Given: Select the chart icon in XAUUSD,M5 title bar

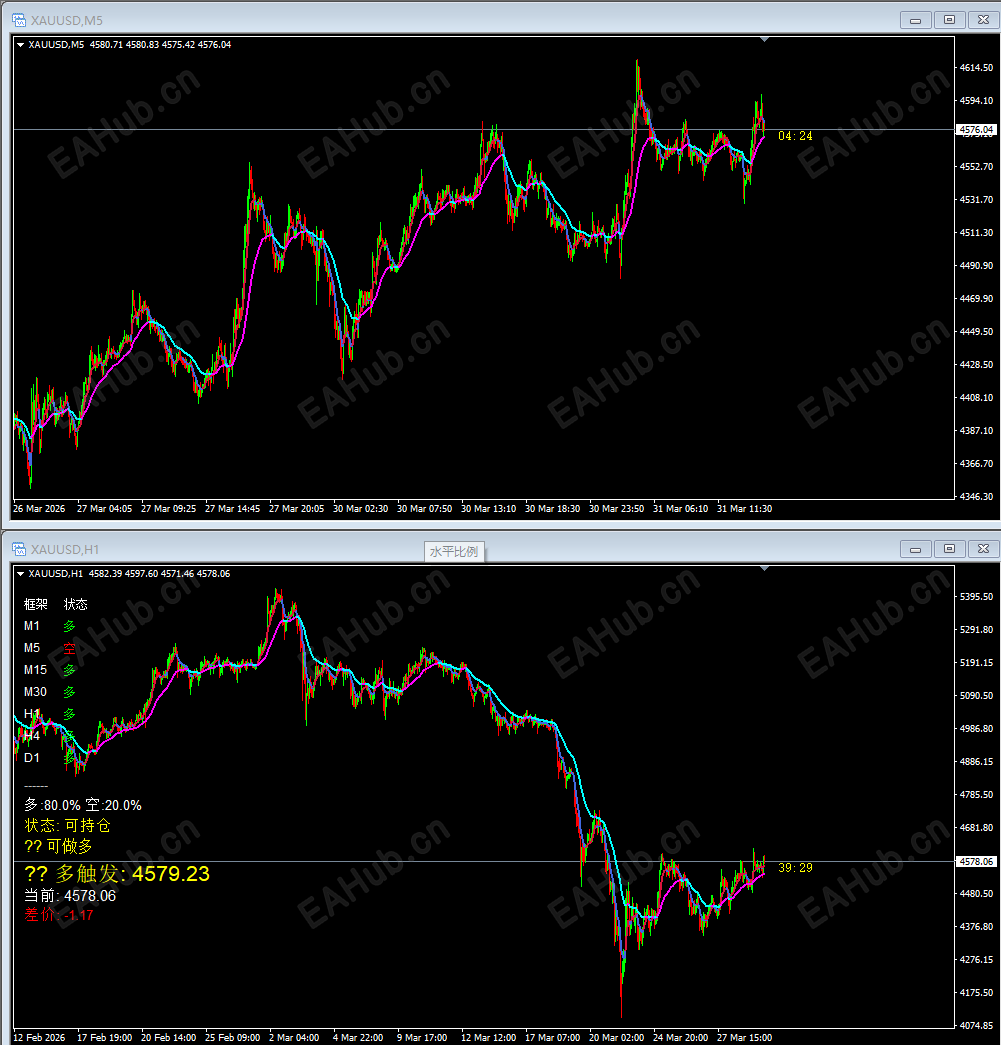Looking at the screenshot, I should click(17, 19).
